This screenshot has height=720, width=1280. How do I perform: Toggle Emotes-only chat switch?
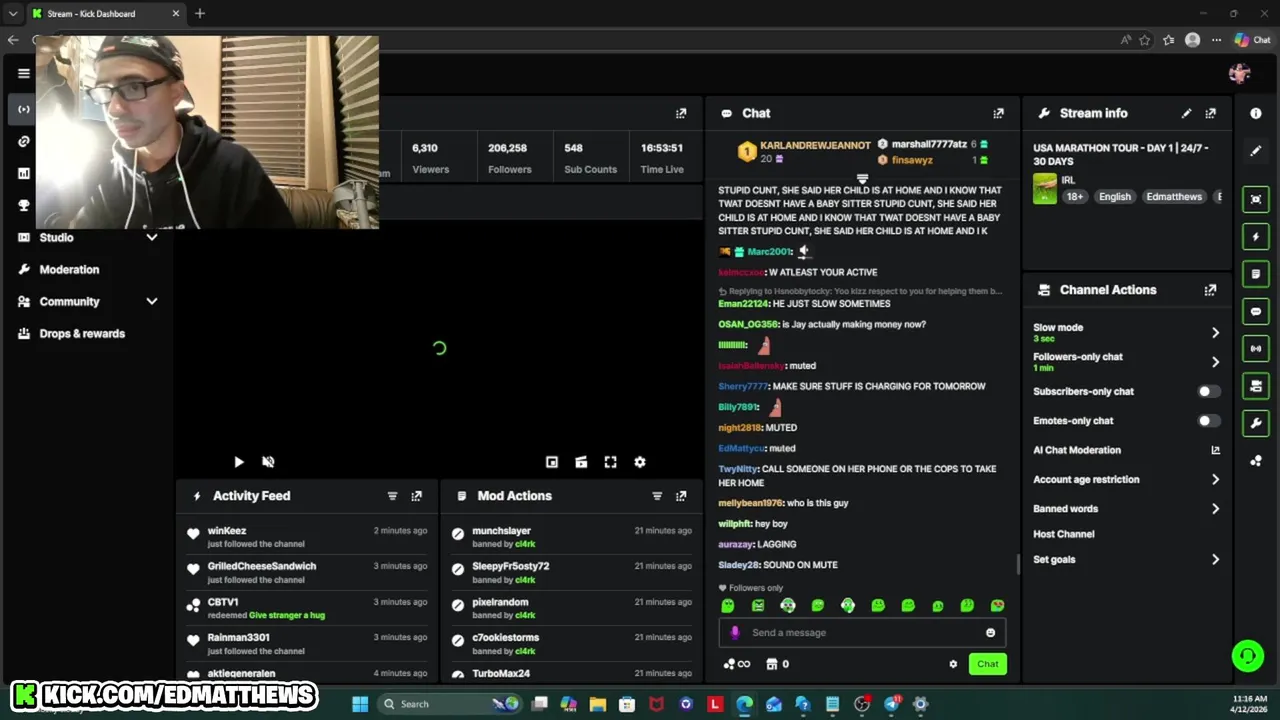[x=1208, y=421]
